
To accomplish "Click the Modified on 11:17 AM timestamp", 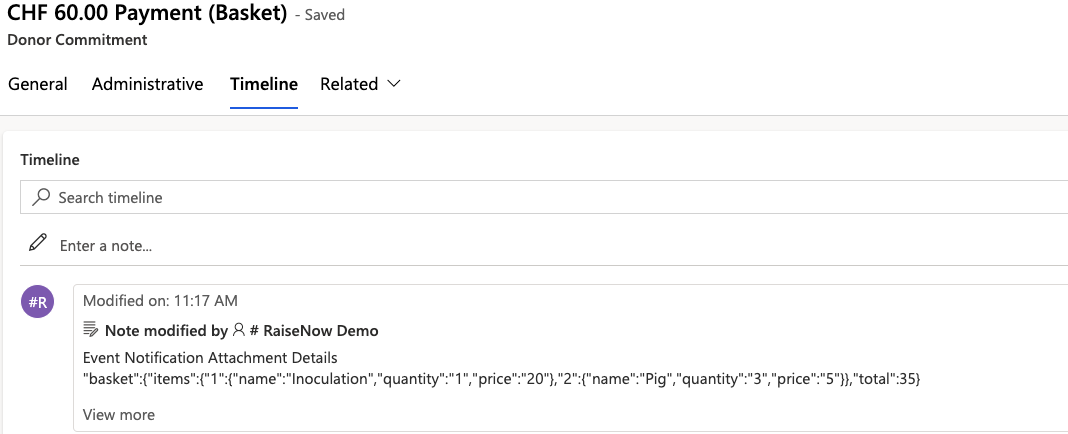I will tap(160, 300).
